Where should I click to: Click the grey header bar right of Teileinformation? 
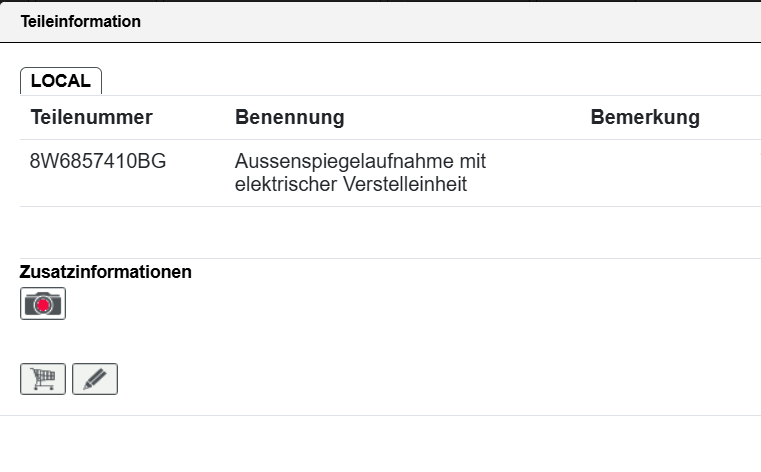(x=450, y=21)
